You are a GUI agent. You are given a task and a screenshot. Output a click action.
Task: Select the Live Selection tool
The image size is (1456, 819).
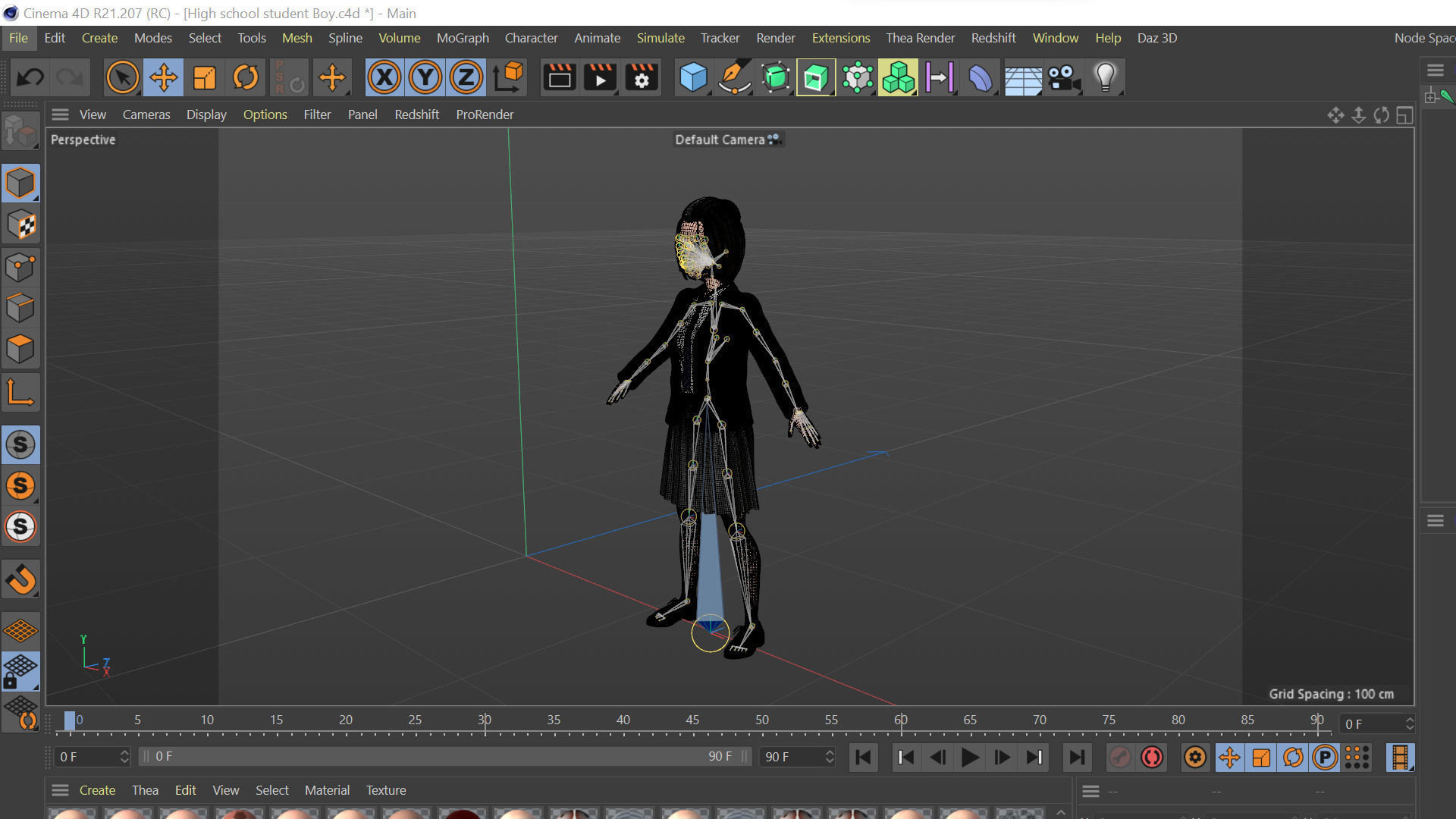click(122, 77)
